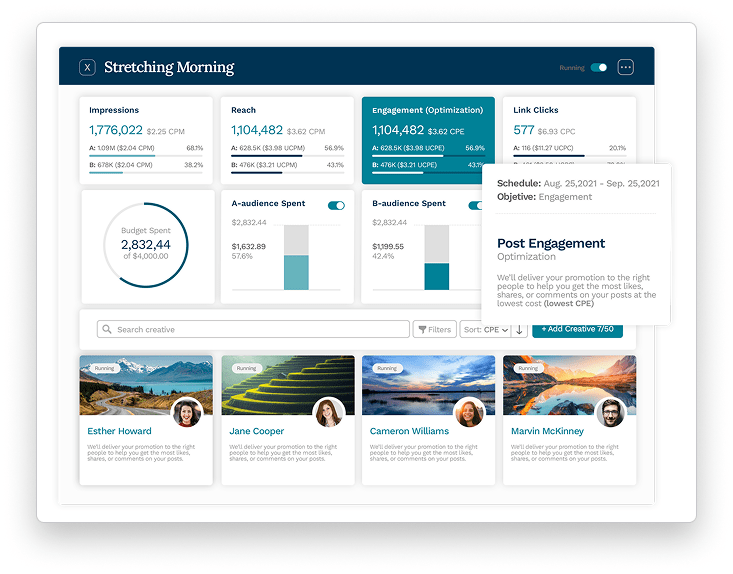The width and height of the screenshot is (733, 574).
Task: Click the magnifier icon in search bar
Action: click(x=106, y=329)
